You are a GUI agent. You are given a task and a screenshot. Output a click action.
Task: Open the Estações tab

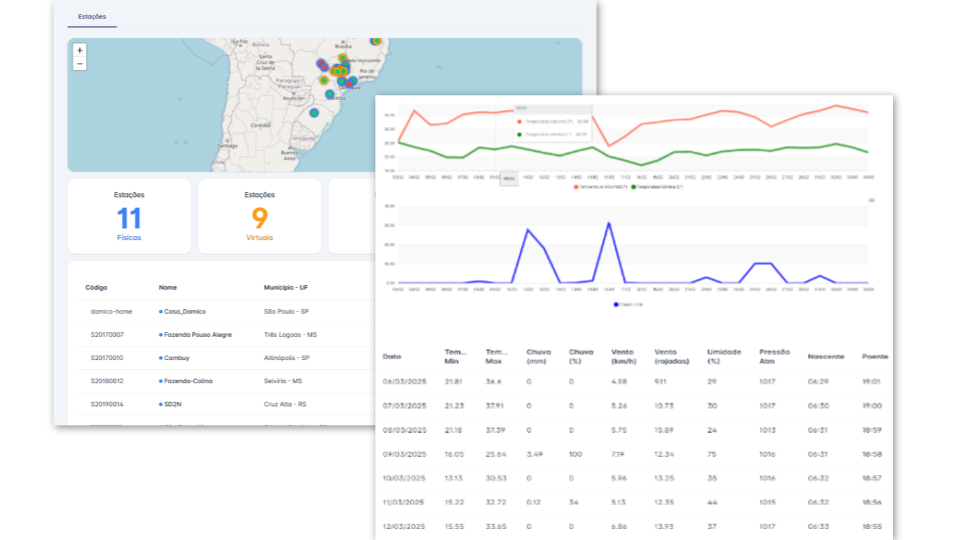click(x=92, y=17)
